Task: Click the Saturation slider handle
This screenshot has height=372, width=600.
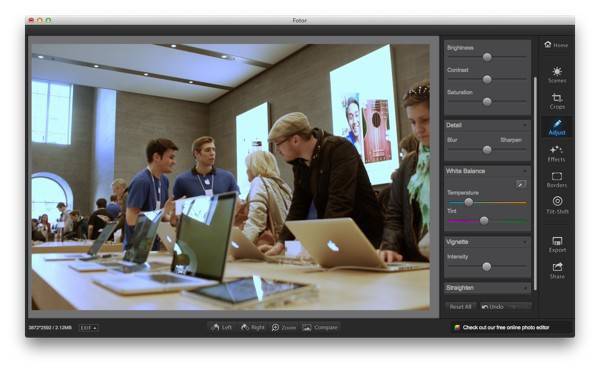Action: (x=487, y=101)
